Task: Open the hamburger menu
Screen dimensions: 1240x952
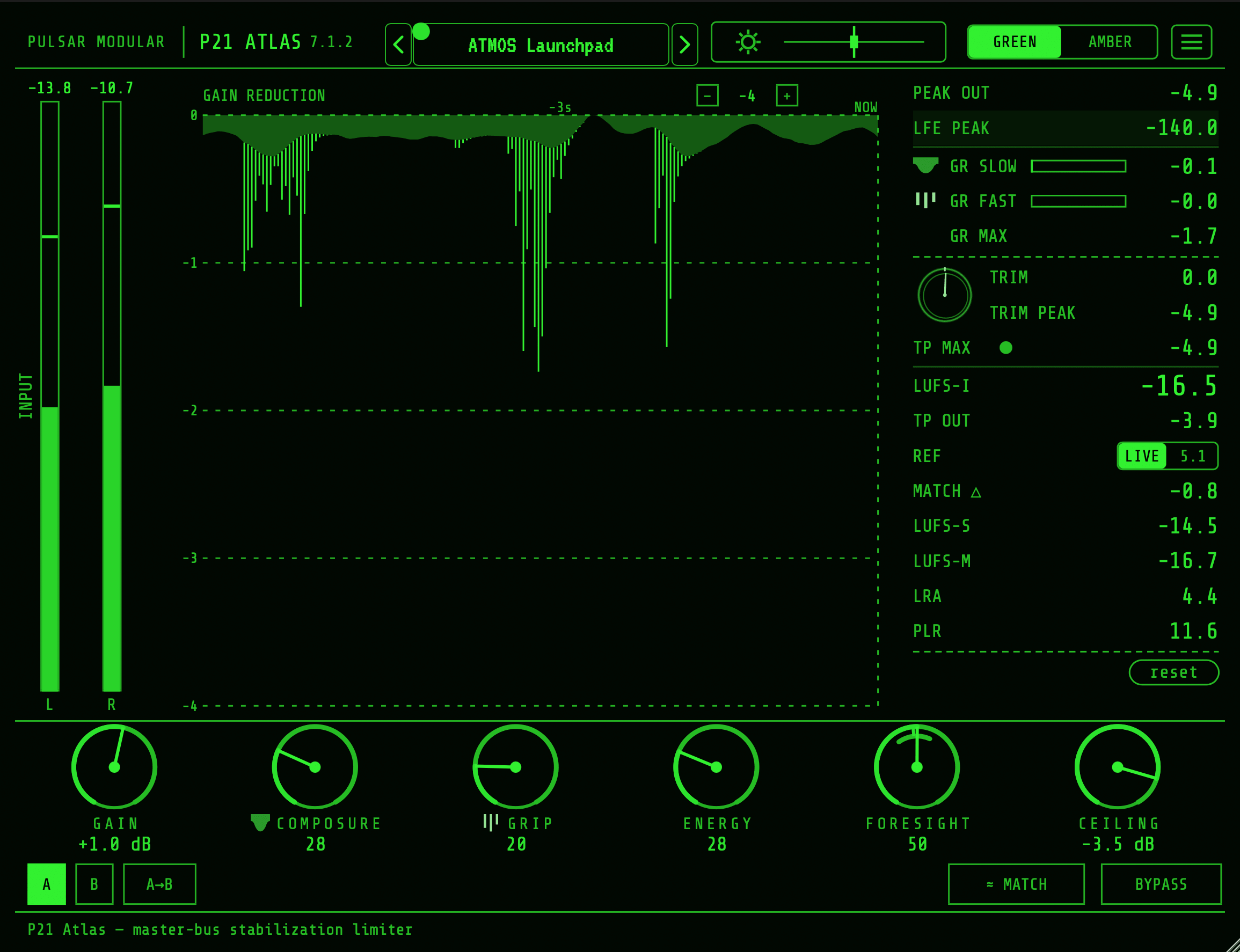Action: click(x=1191, y=42)
